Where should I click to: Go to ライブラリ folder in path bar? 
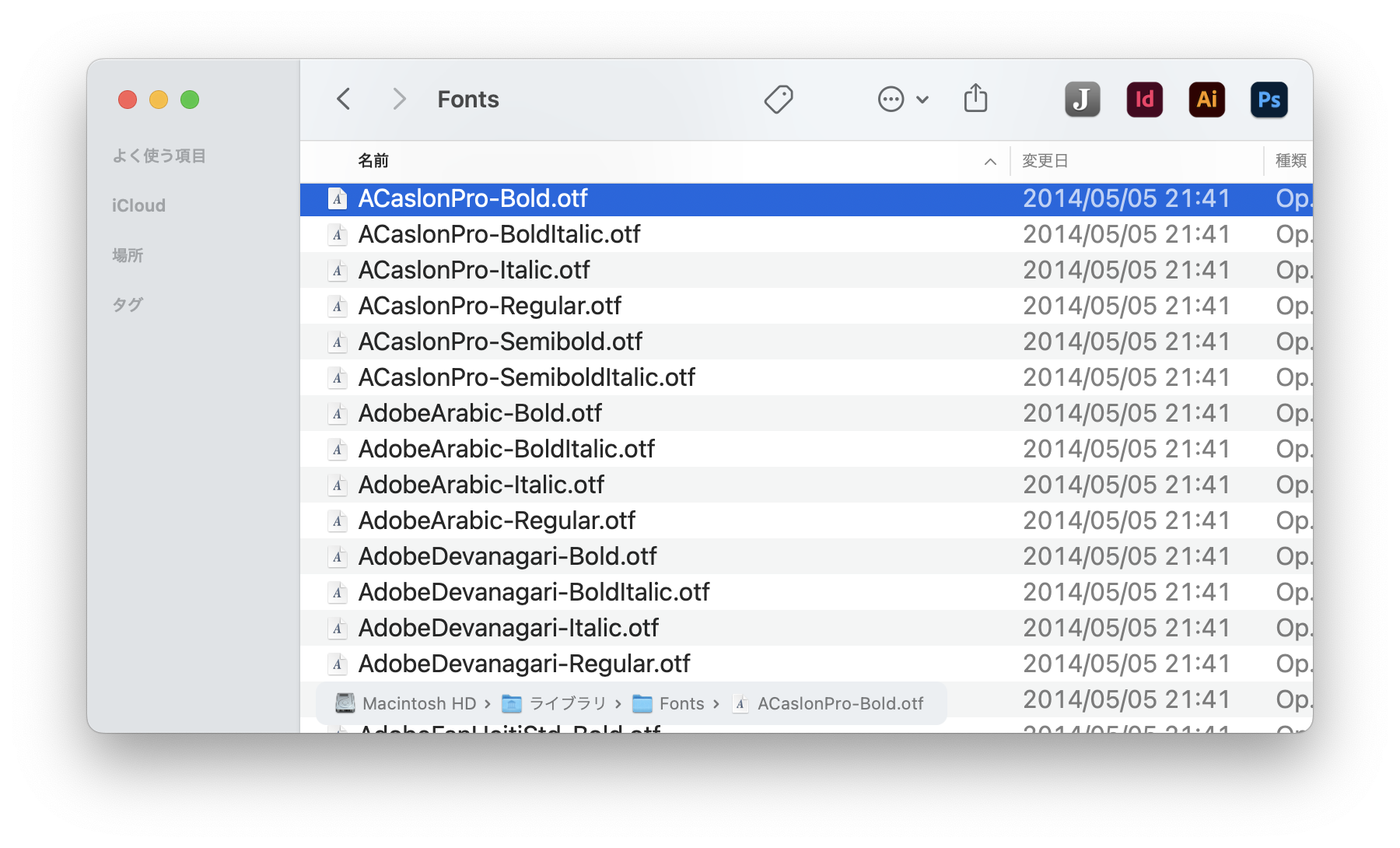(x=567, y=703)
